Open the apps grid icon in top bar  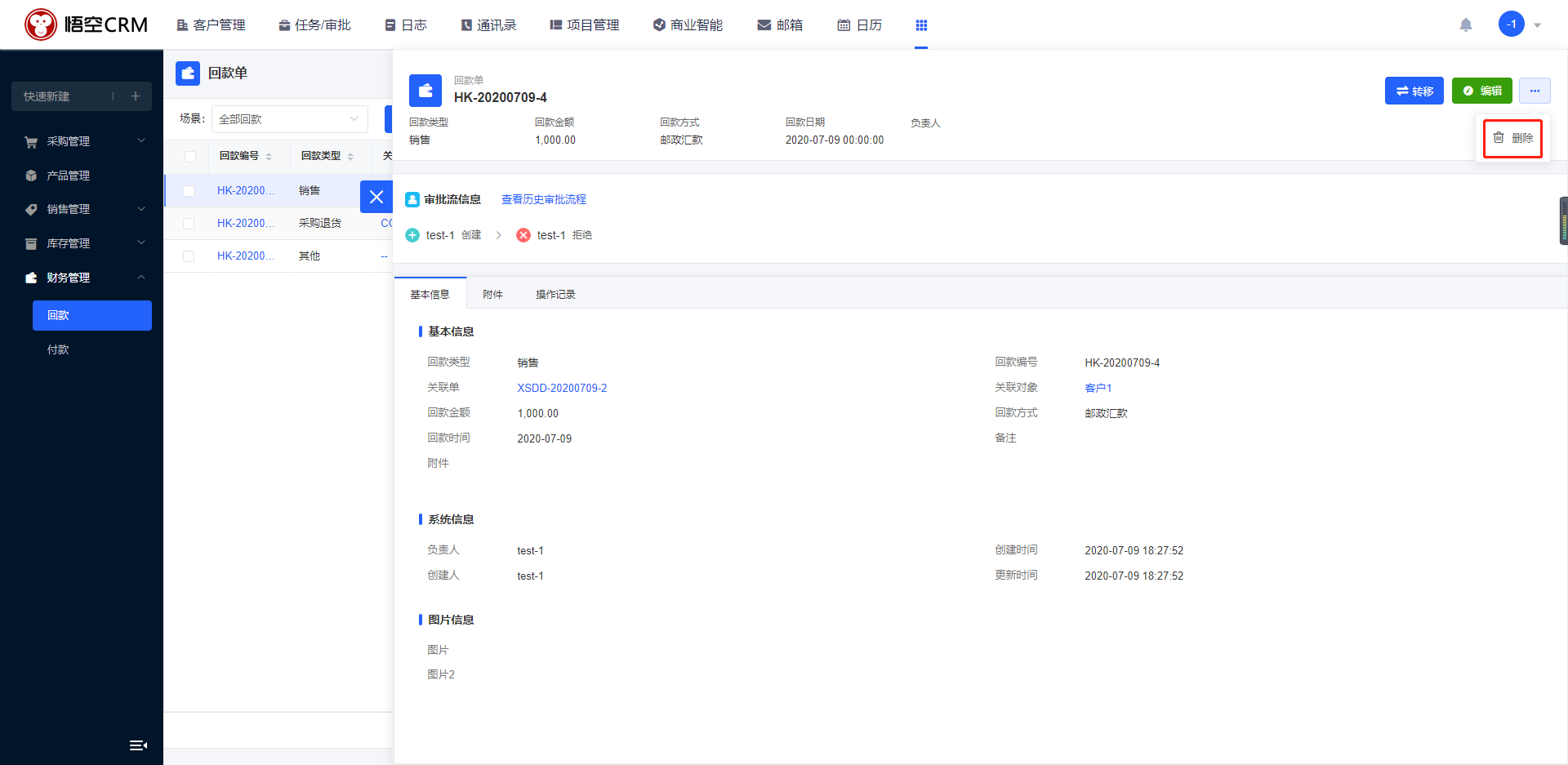[921, 25]
